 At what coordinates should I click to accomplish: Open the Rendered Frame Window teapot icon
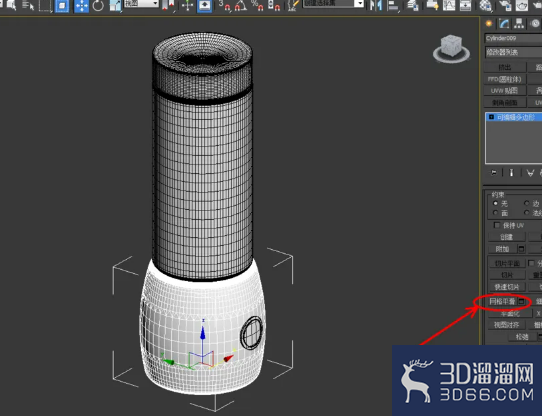[x=521, y=5]
